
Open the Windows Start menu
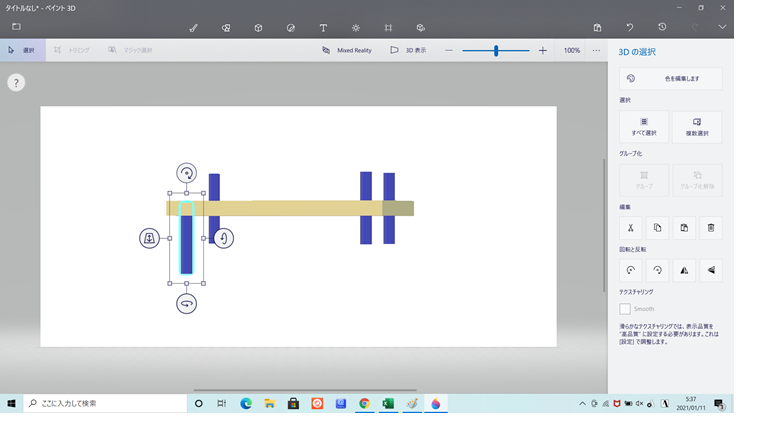pyautogui.click(x=12, y=403)
